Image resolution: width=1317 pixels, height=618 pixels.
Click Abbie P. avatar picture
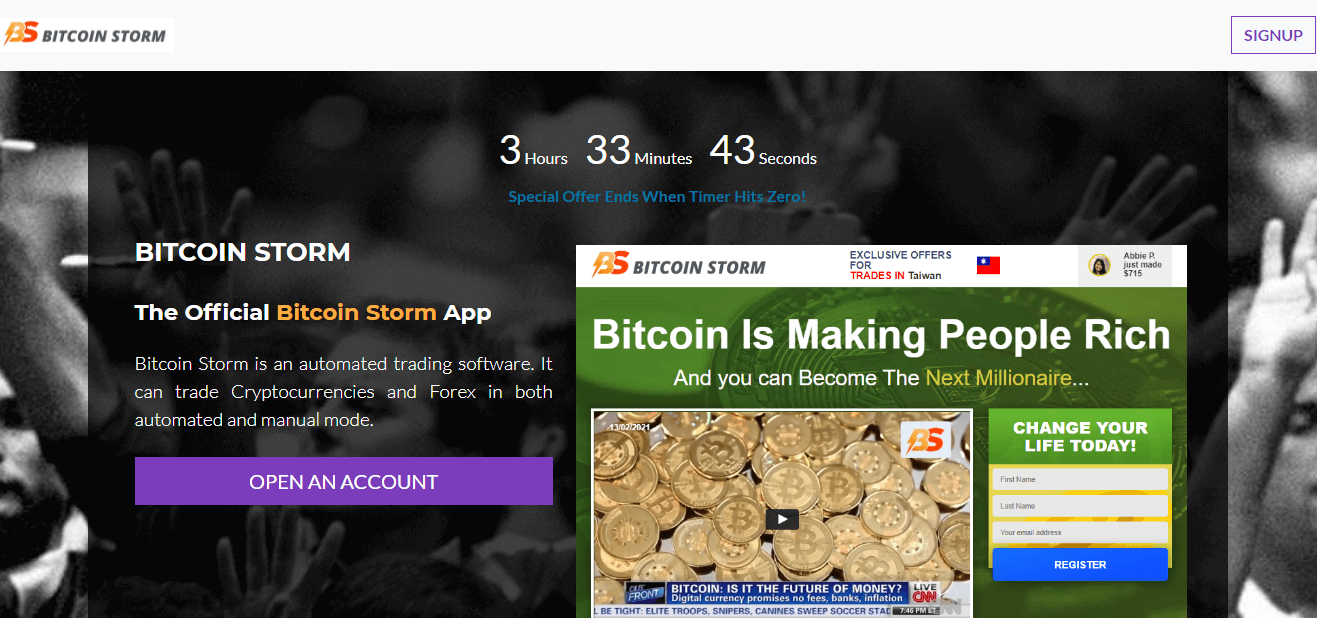coord(1100,265)
